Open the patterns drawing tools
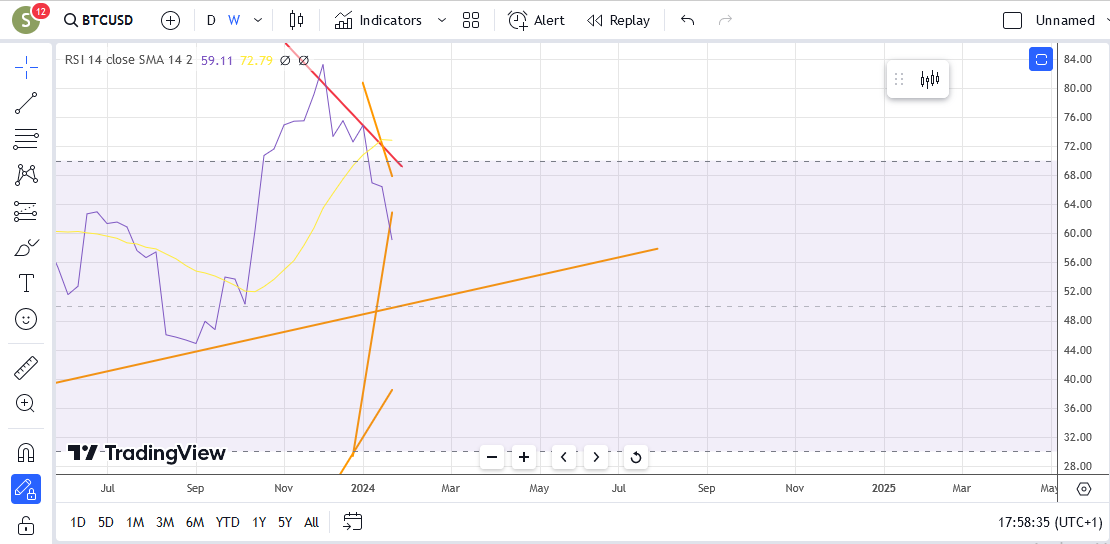Image resolution: width=1110 pixels, height=544 pixels. coord(26,174)
